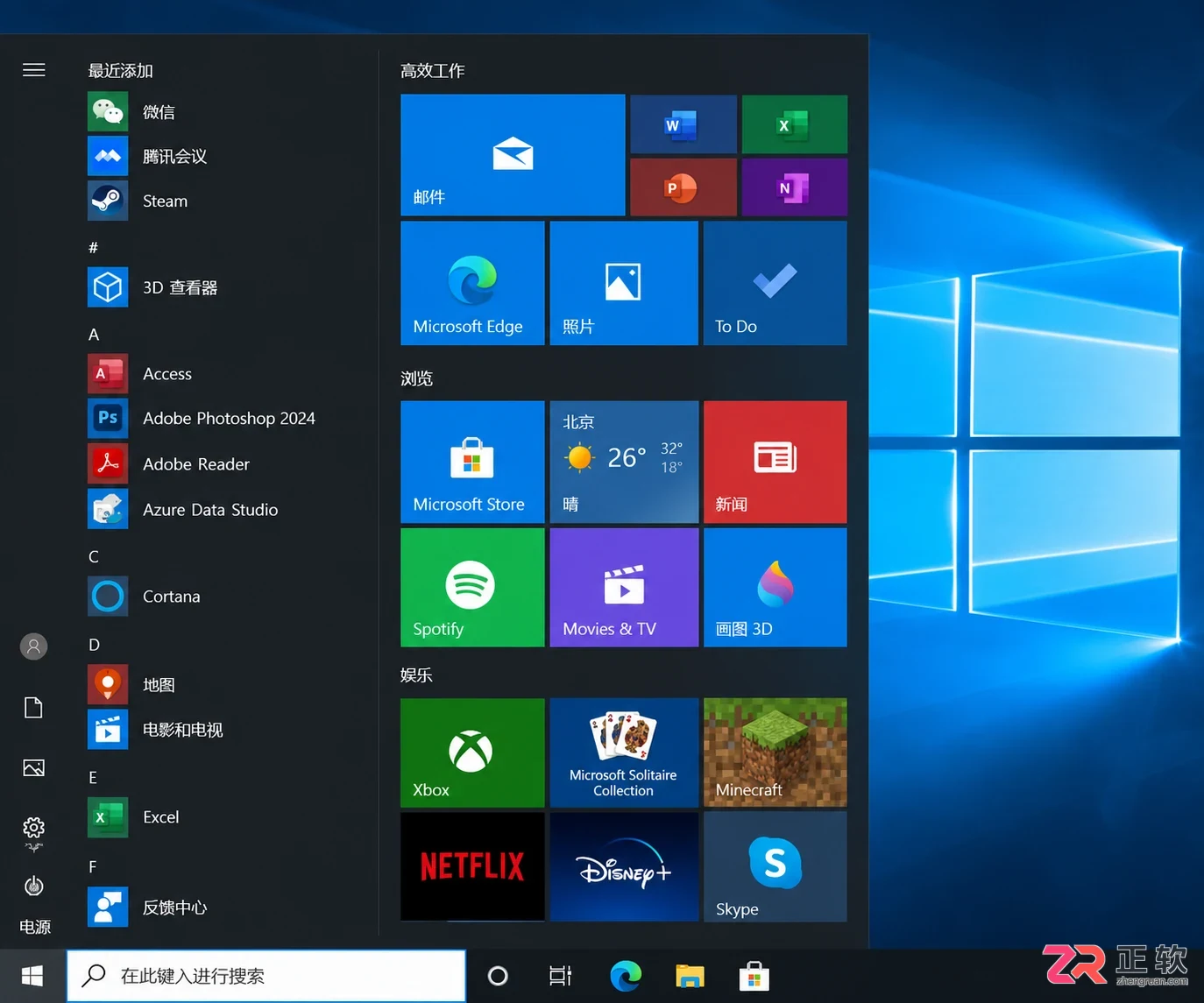Open the Disney+ tile
This screenshot has height=1003, width=1204.
pyautogui.click(x=624, y=866)
